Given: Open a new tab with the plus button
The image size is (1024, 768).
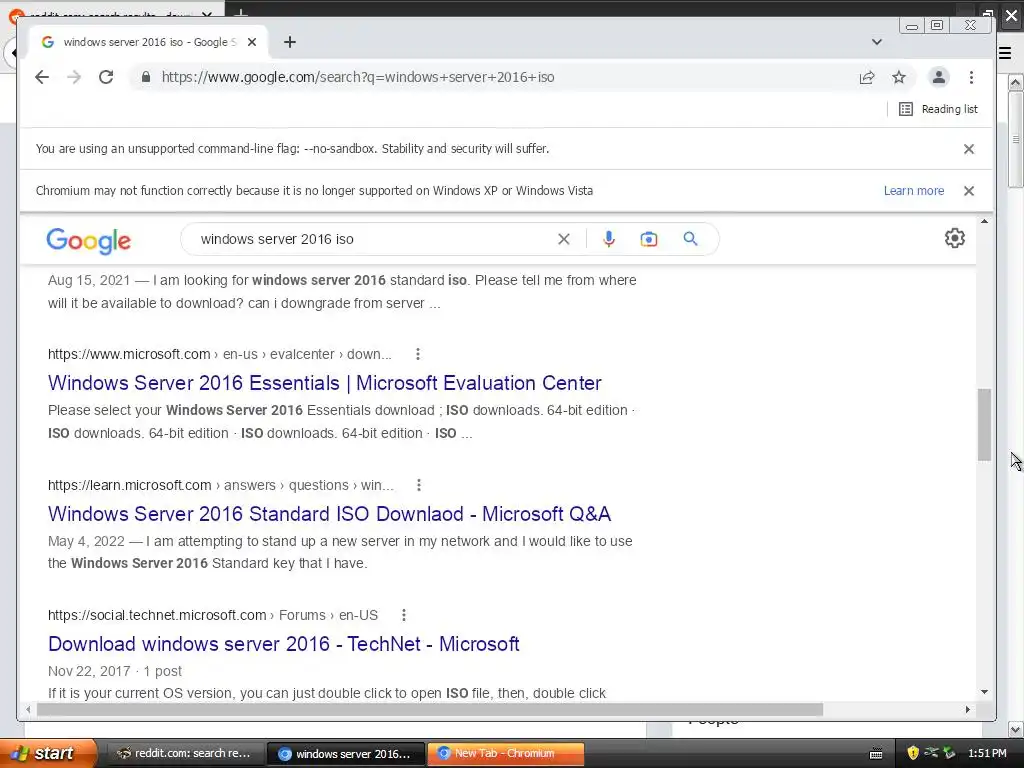Looking at the screenshot, I should [290, 42].
